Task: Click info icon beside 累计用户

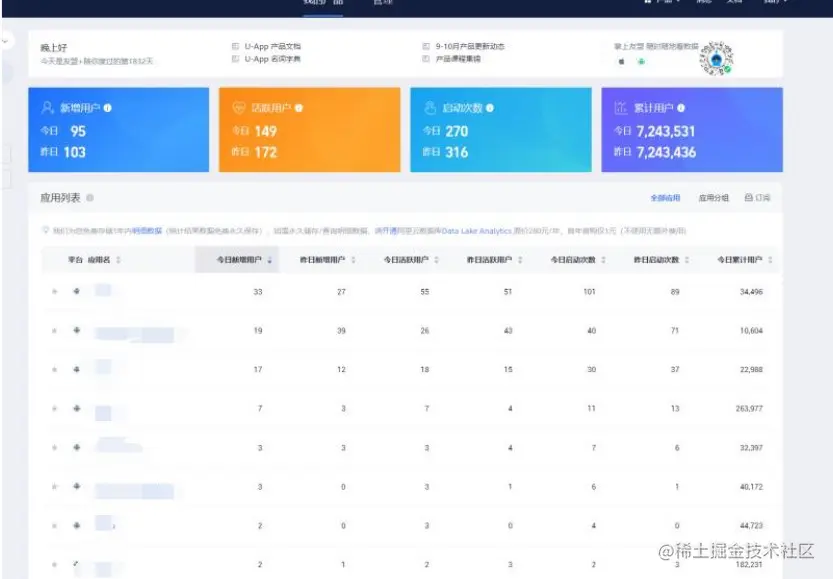Action: point(681,108)
